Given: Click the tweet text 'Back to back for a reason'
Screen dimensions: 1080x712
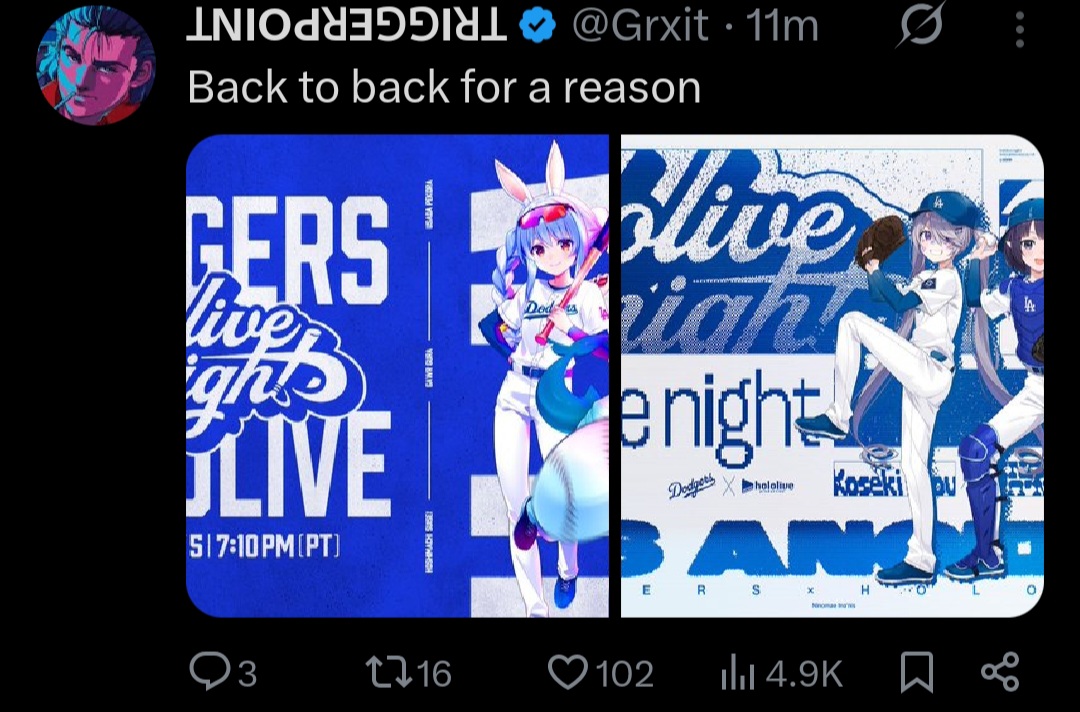Looking at the screenshot, I should (444, 87).
